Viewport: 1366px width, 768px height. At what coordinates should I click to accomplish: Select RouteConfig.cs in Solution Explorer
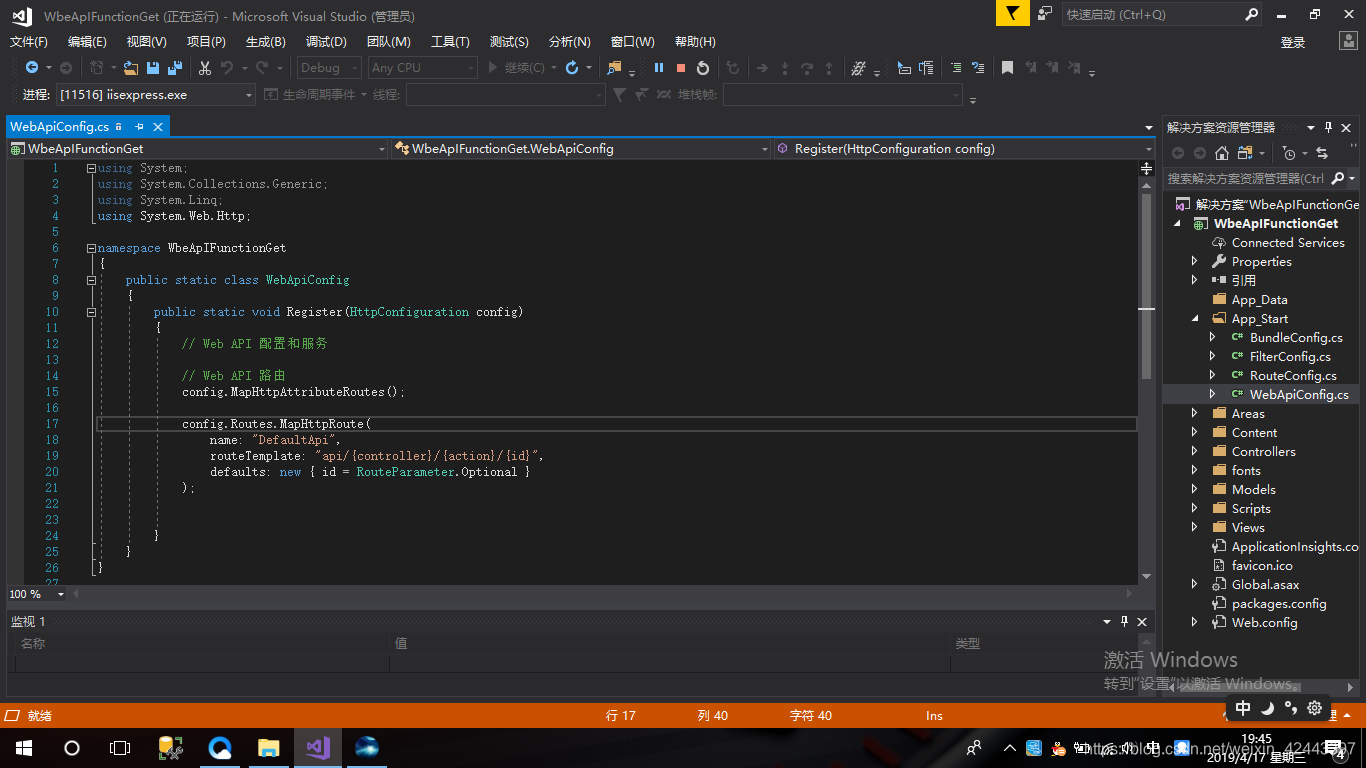(1293, 375)
